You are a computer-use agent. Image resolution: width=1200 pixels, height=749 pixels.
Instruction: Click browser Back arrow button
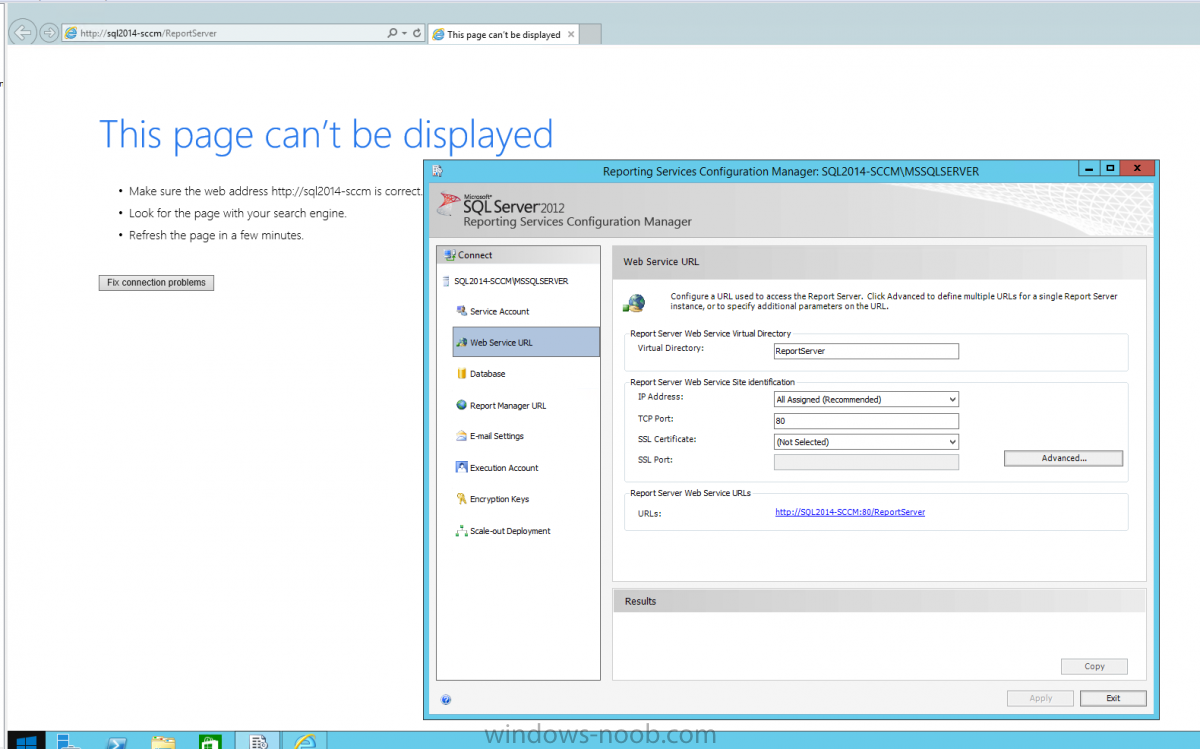tap(24, 33)
